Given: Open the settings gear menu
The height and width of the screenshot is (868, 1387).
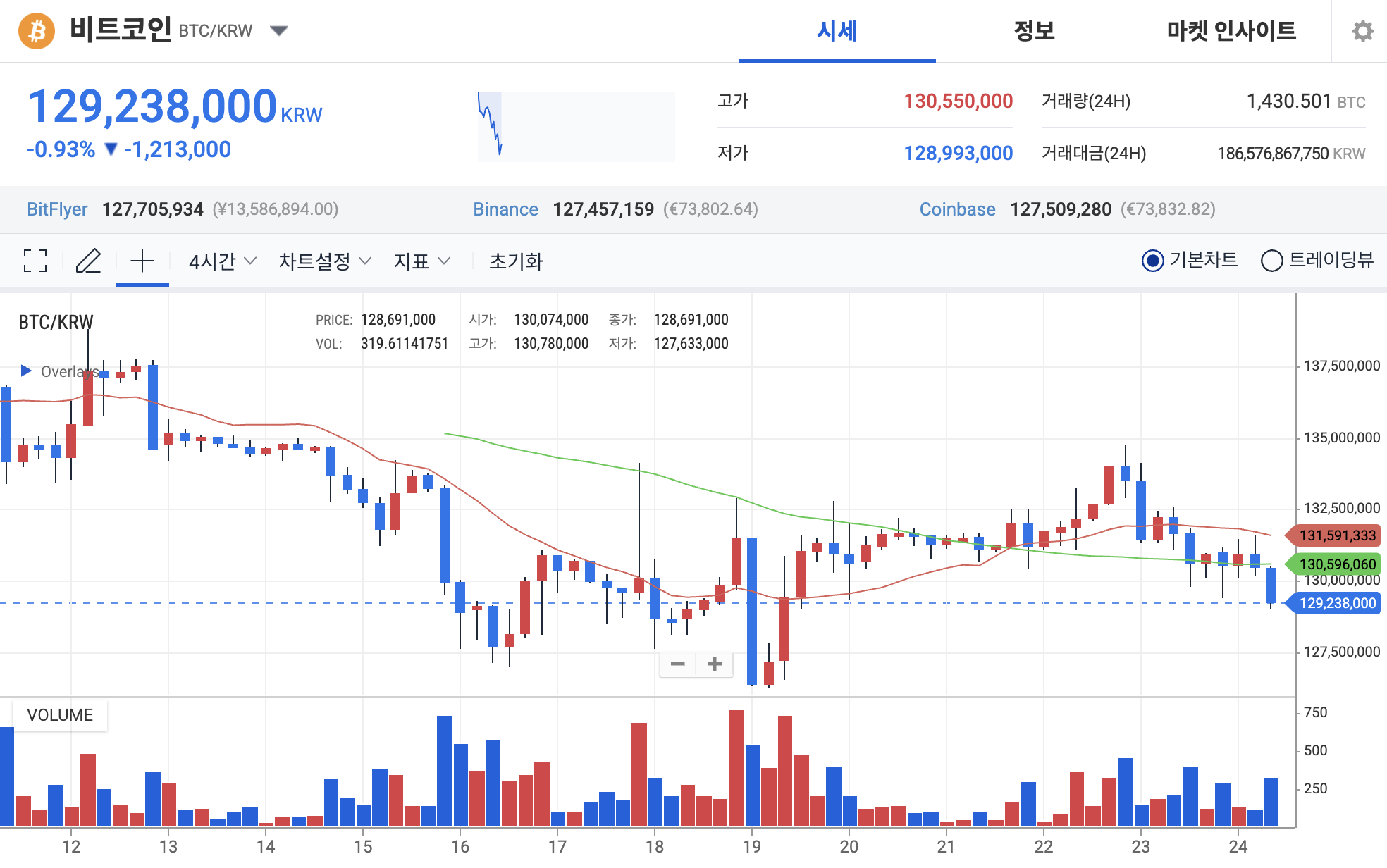Looking at the screenshot, I should pyautogui.click(x=1364, y=30).
